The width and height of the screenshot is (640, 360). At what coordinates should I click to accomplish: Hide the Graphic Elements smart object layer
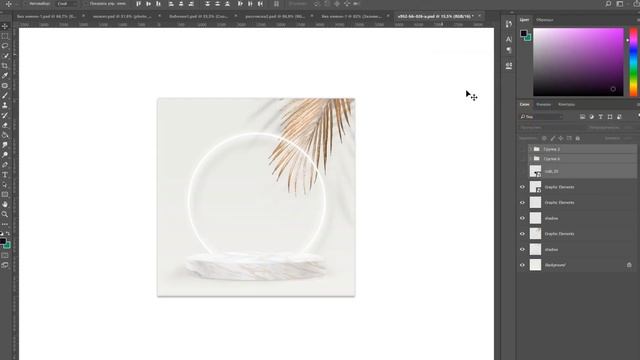pyautogui.click(x=522, y=187)
